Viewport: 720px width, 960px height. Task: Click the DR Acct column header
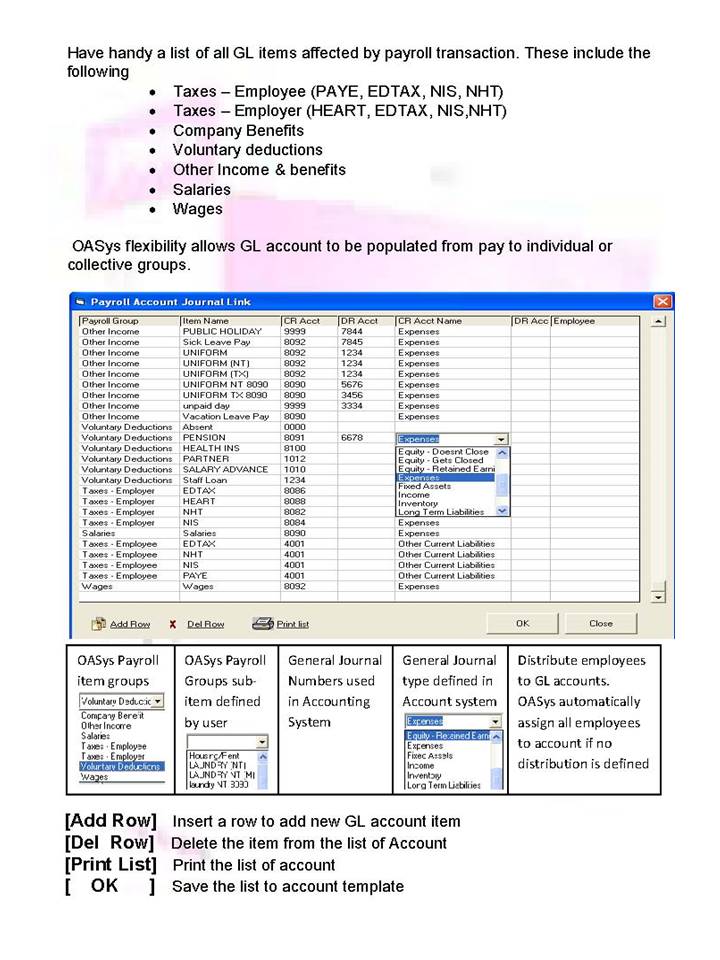[x=366, y=321]
